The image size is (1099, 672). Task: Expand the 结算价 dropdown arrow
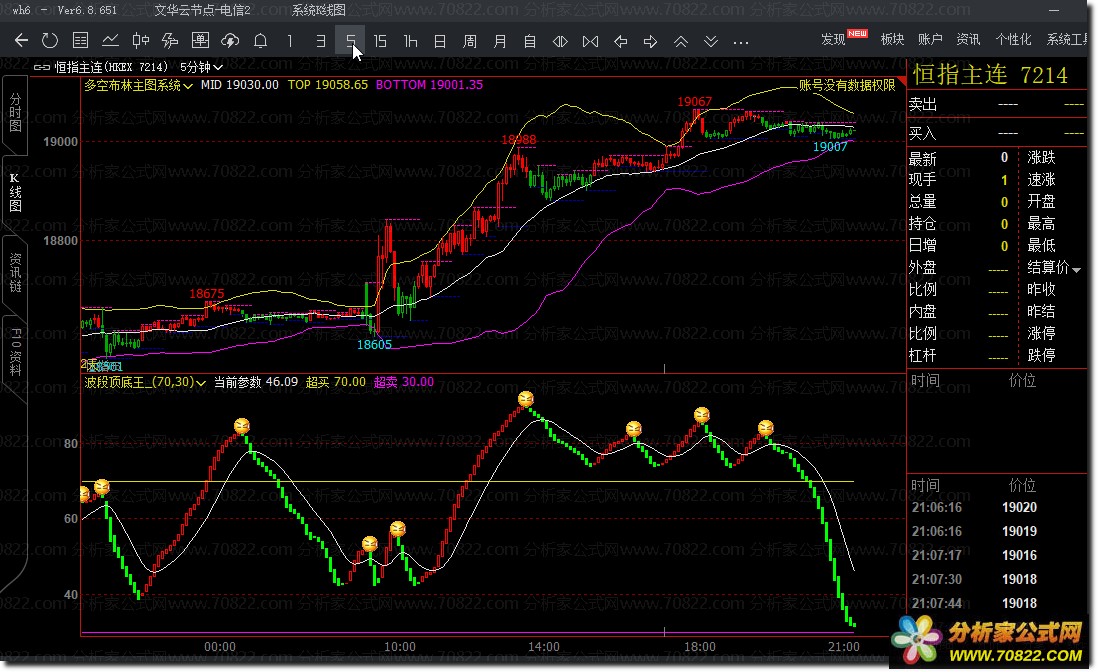click(1077, 269)
